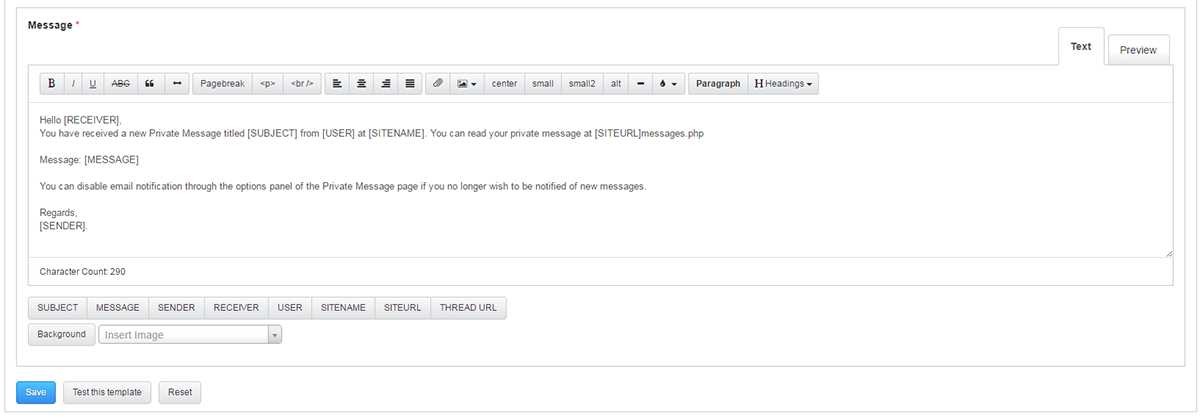Insert the SITENAME placeholder tag
Viewport: 1200px width, 418px height.
[343, 308]
